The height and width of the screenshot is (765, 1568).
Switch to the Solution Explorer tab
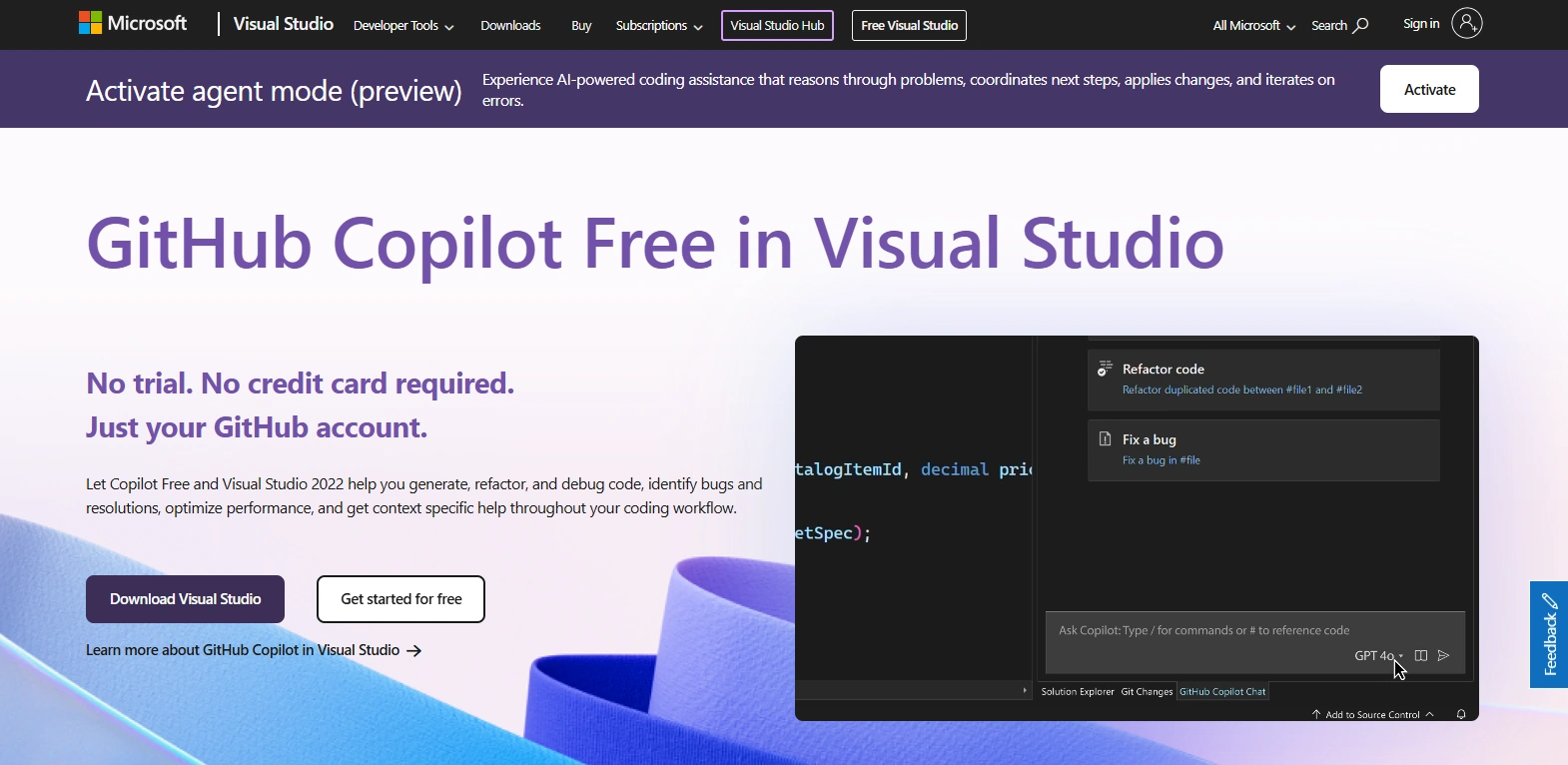pos(1078,691)
